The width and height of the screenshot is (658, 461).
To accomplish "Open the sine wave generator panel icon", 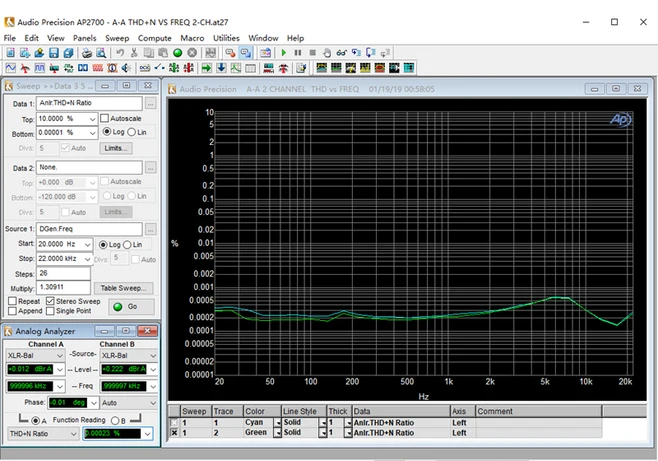I will click(10, 68).
